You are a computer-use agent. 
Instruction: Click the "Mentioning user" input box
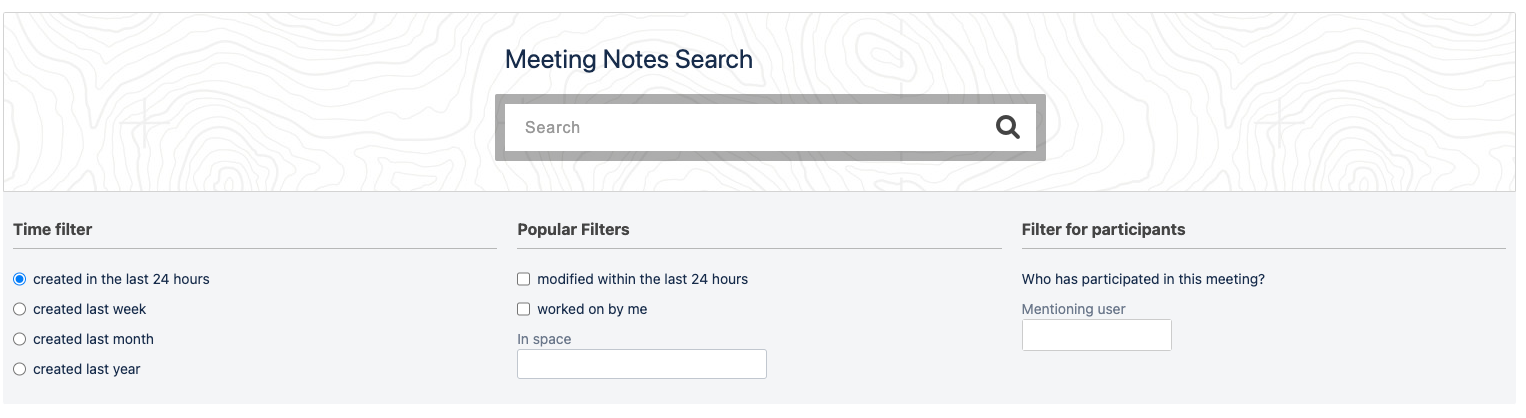[1096, 335]
